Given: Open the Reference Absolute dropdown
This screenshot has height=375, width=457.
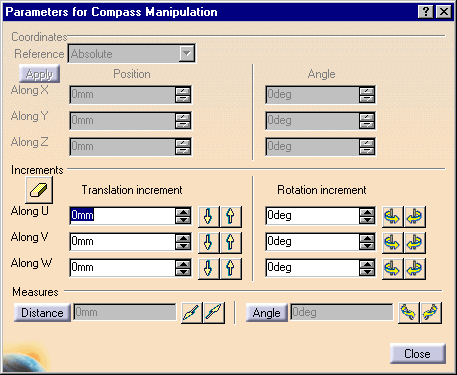Looking at the screenshot, I should coord(186,53).
